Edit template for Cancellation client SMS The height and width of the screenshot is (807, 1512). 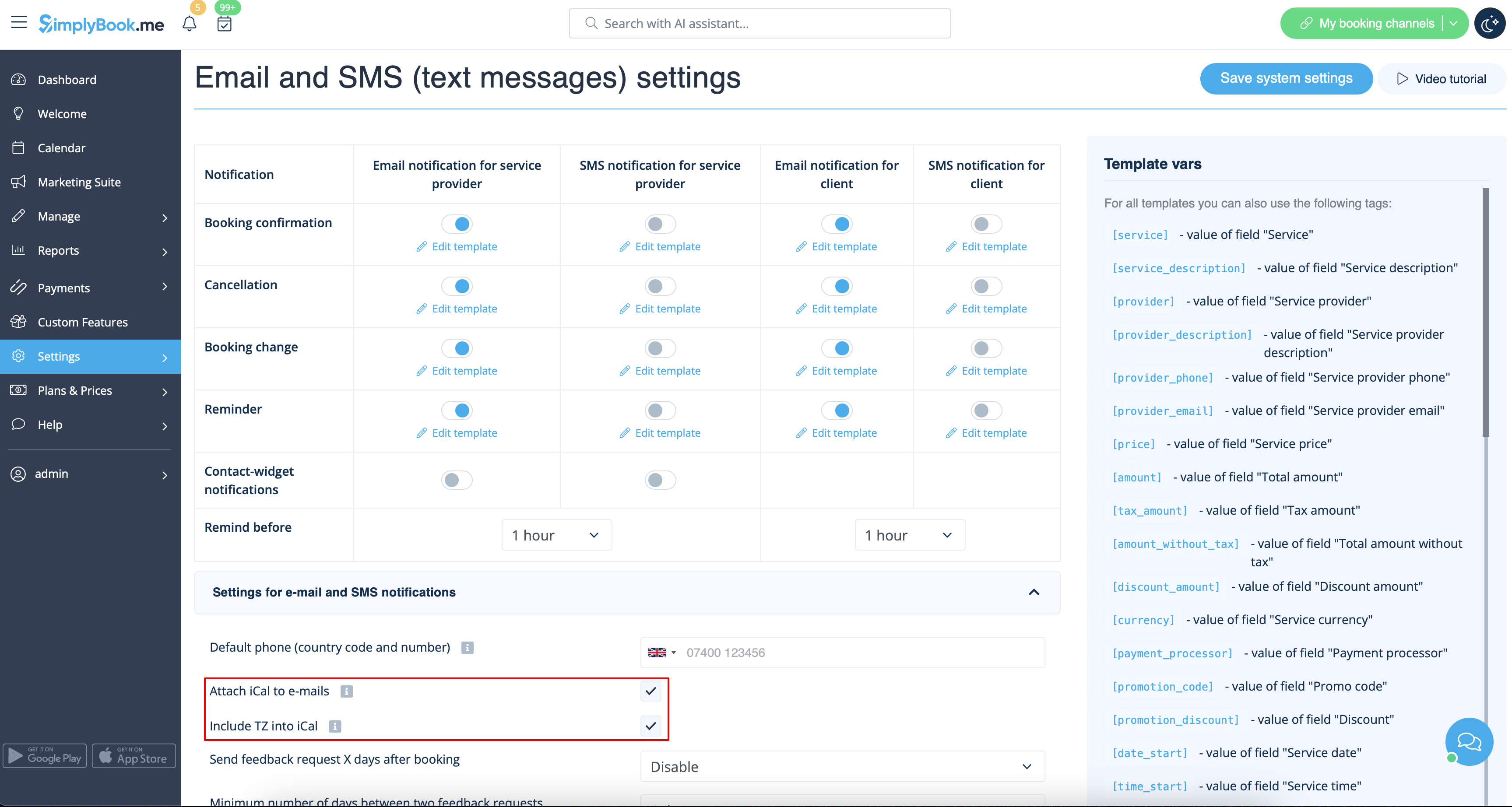[986, 309]
